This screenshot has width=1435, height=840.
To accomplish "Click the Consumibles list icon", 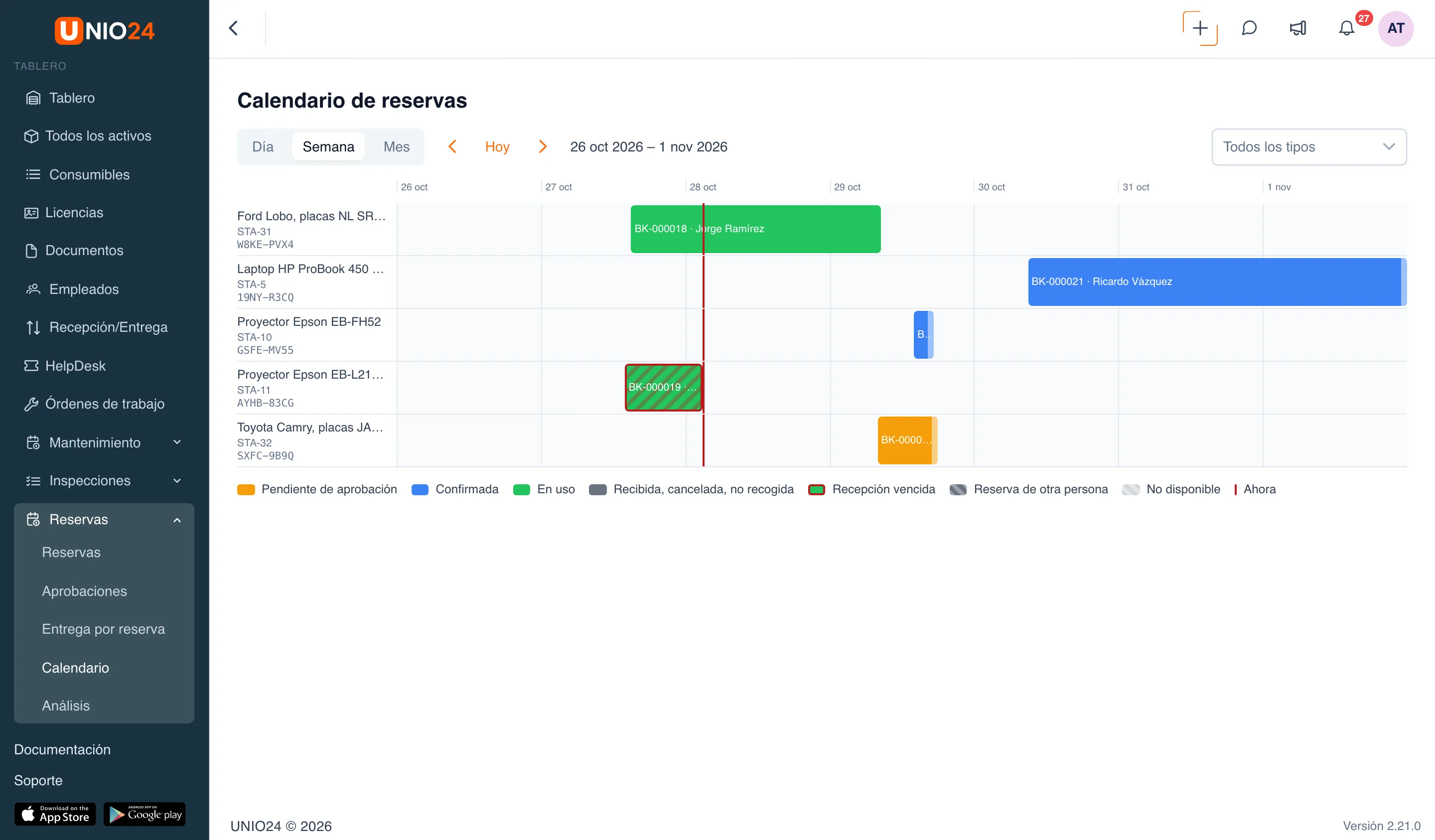I will tap(33, 174).
